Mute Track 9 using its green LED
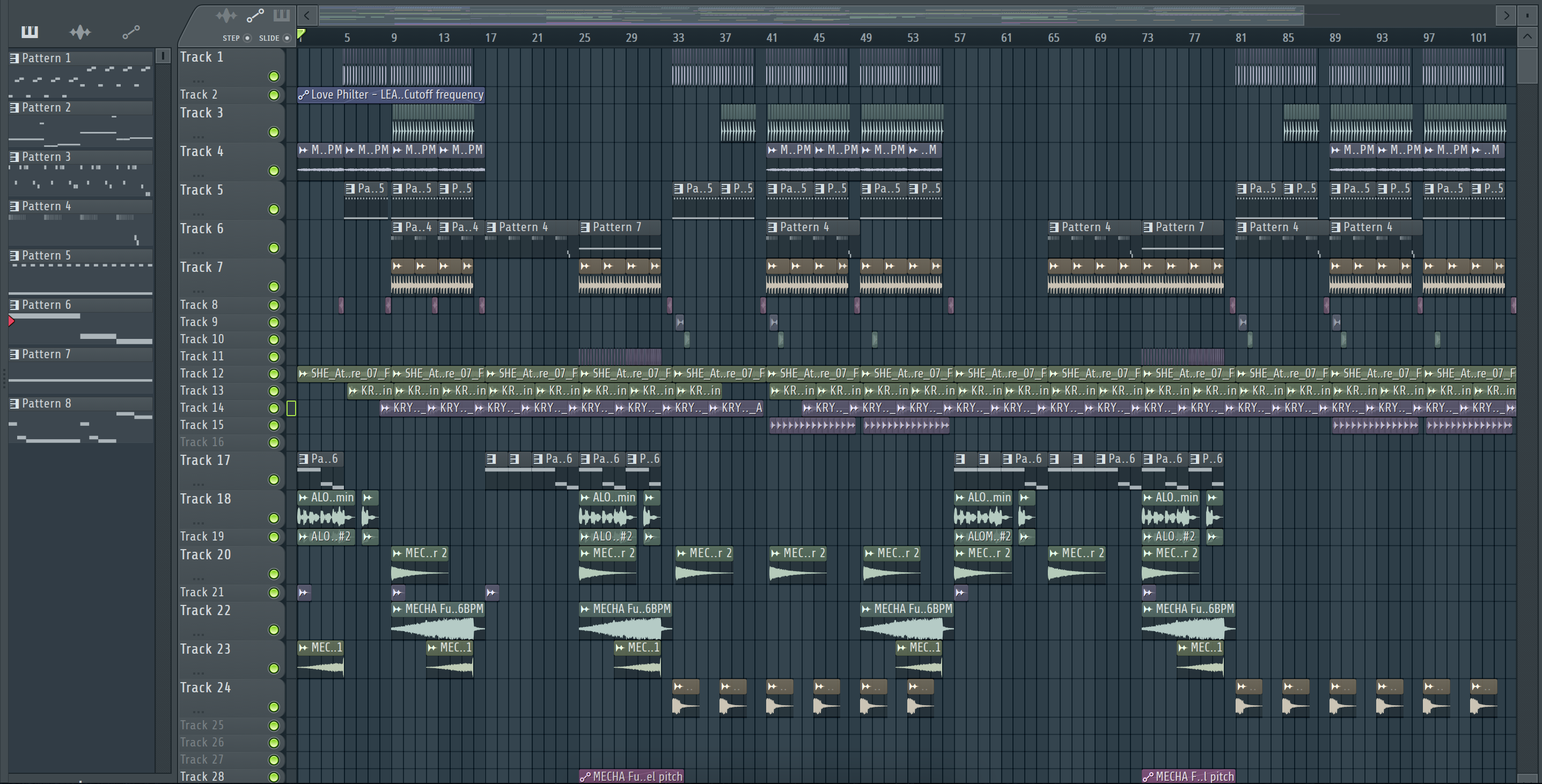Screen dimensions: 1542x784 tap(274, 322)
